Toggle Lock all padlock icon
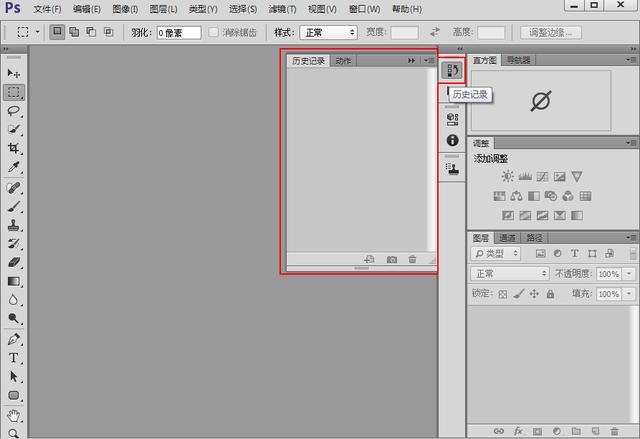640x439 pixels. [x=550, y=294]
